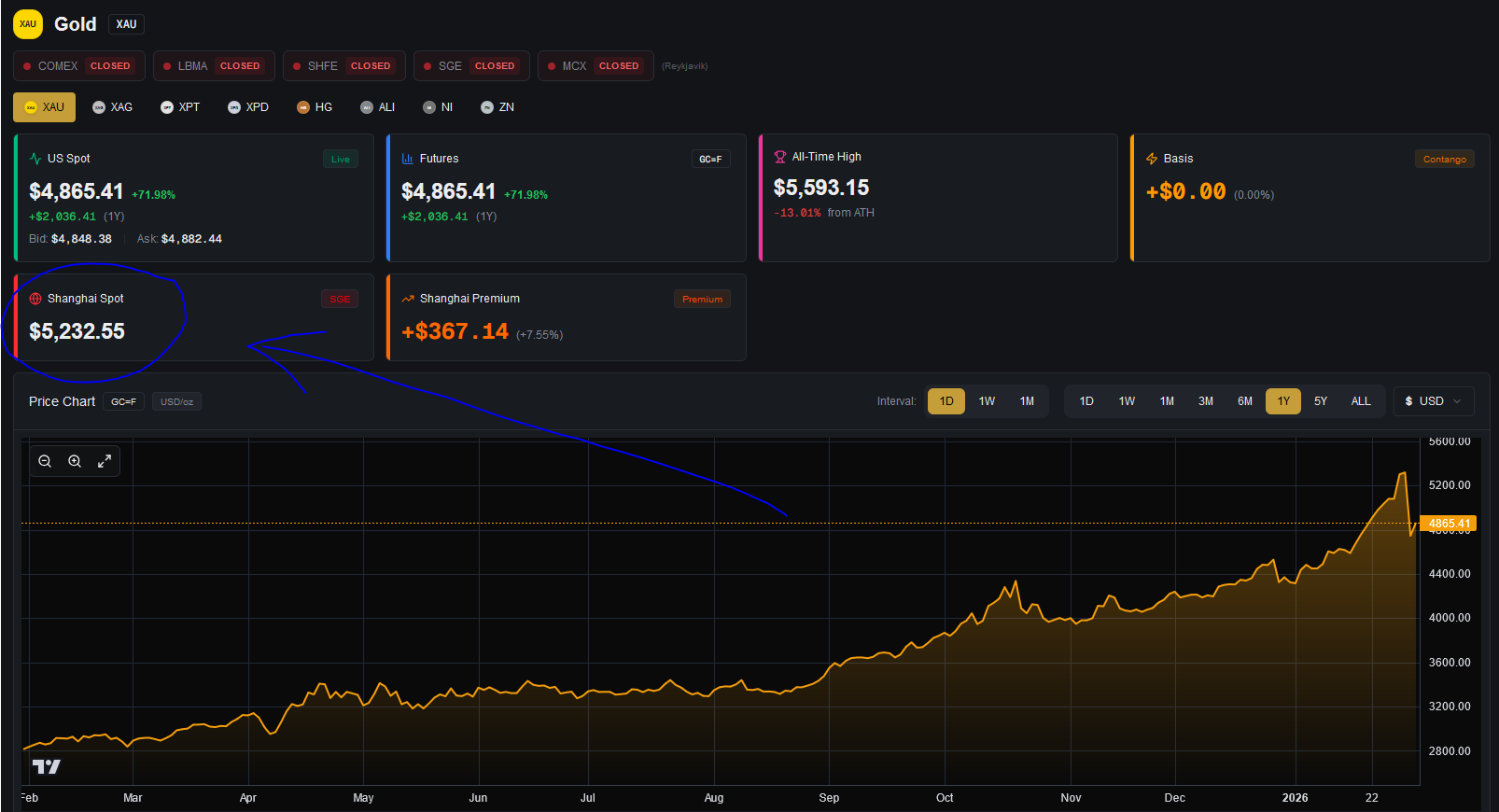Screen dimensions: 1499x812
Task: Click the (Reykjavik) timezone label
Action: pos(684,66)
